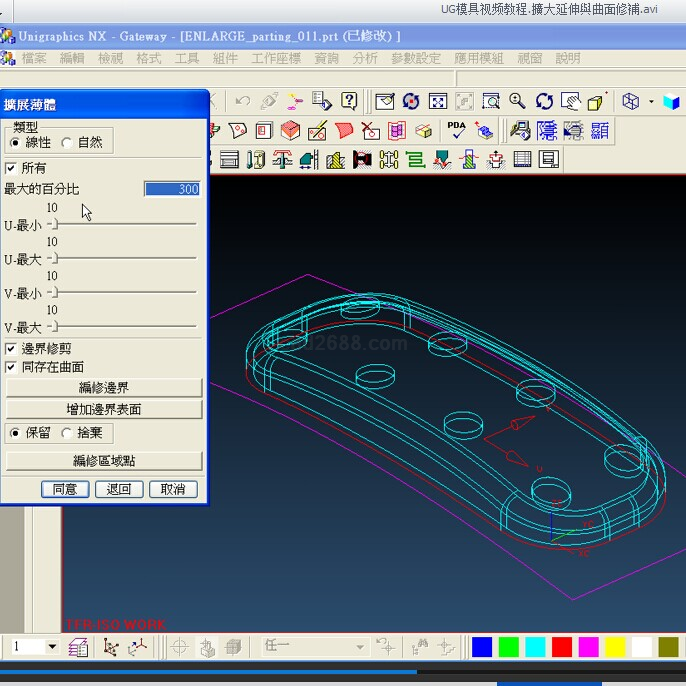Open the wireframe display style dropdown arrow
The width and height of the screenshot is (686, 686).
[651, 101]
